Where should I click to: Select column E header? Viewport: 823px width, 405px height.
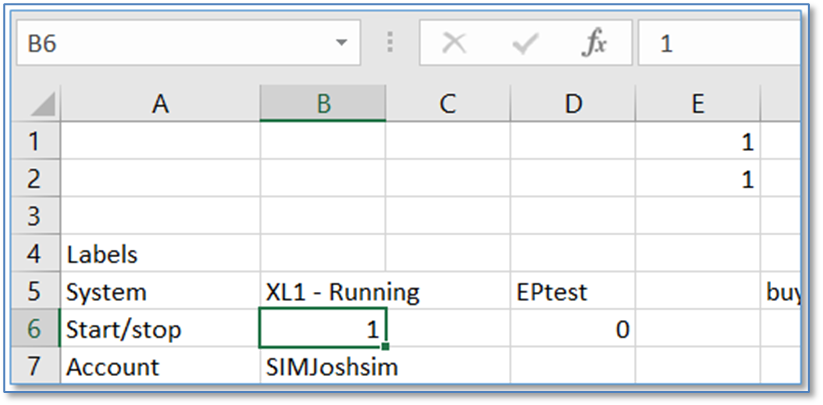click(697, 103)
